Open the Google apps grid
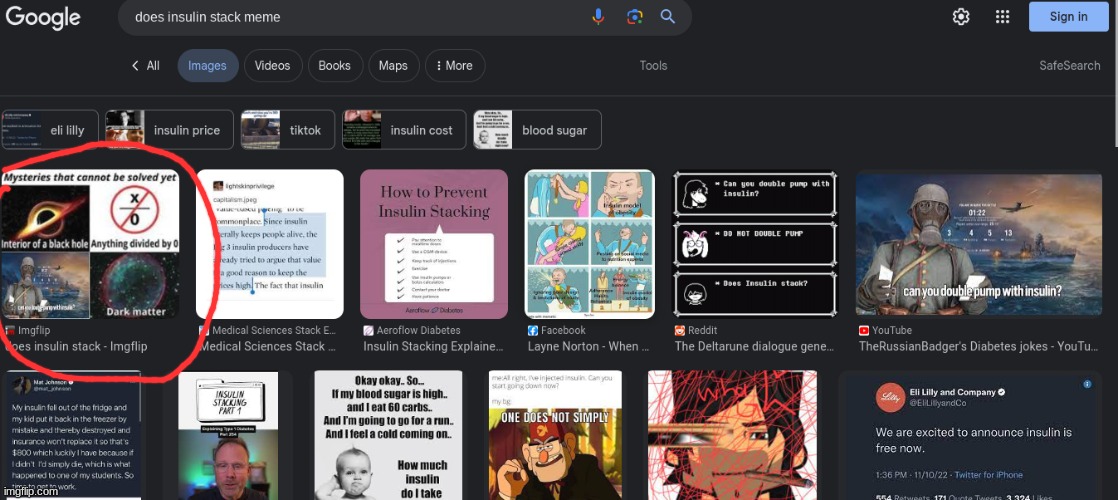This screenshot has width=1118, height=500. point(1002,16)
